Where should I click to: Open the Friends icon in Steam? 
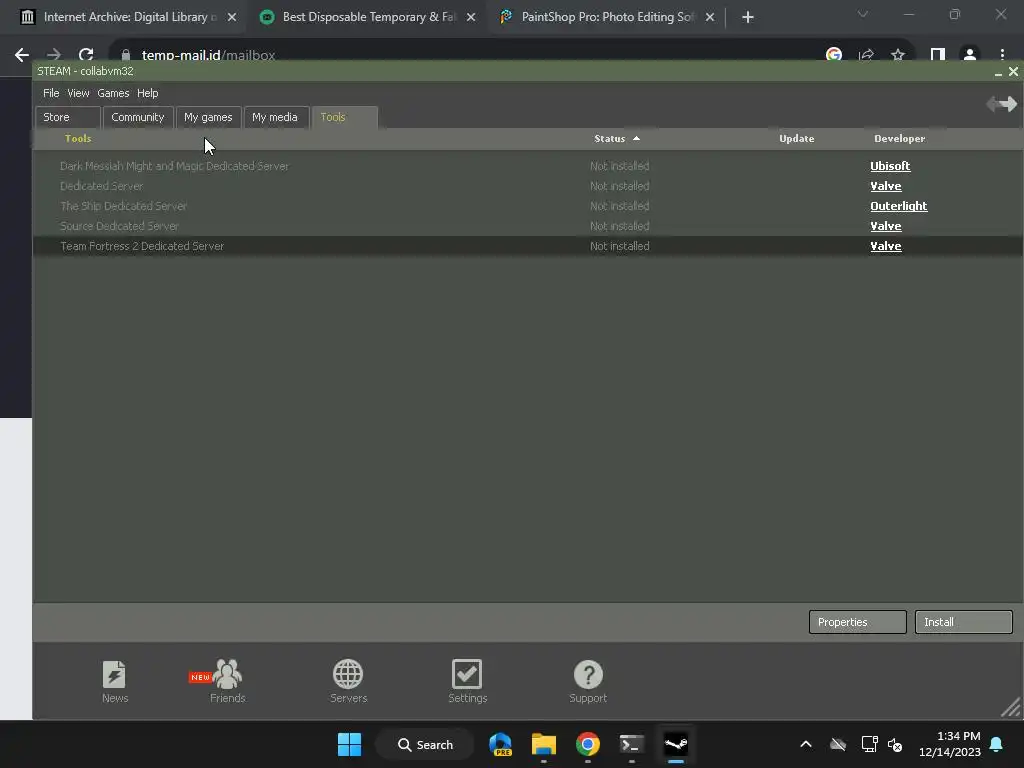[227, 681]
